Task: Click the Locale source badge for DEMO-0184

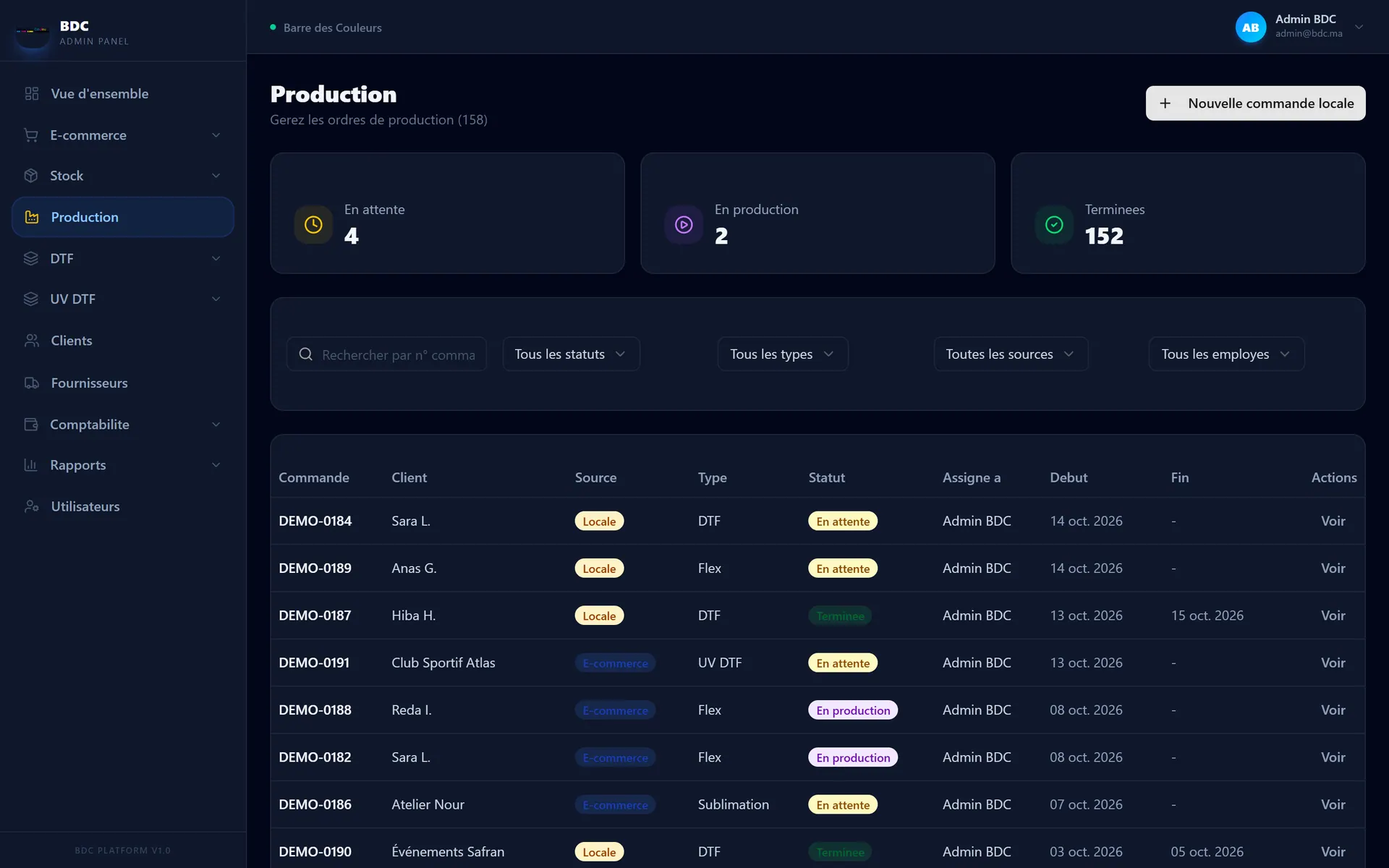Action: (x=599, y=522)
